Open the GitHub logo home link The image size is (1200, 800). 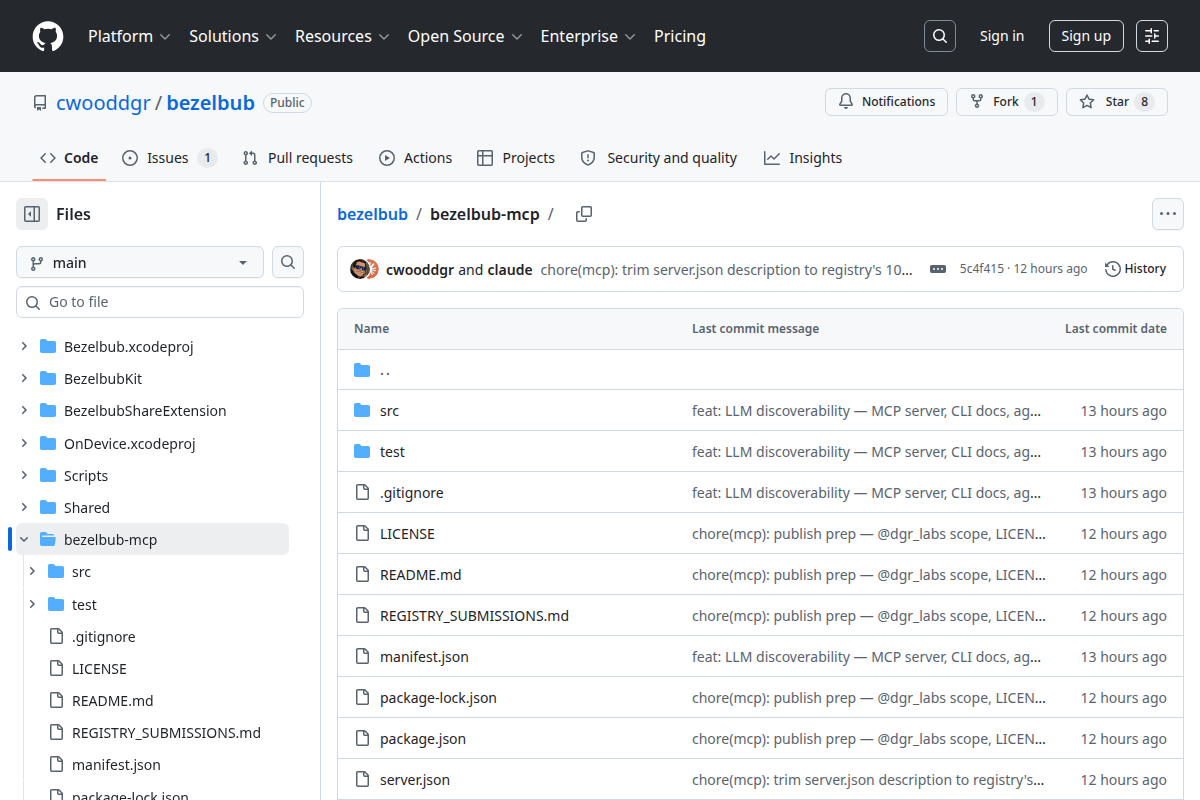click(x=48, y=36)
